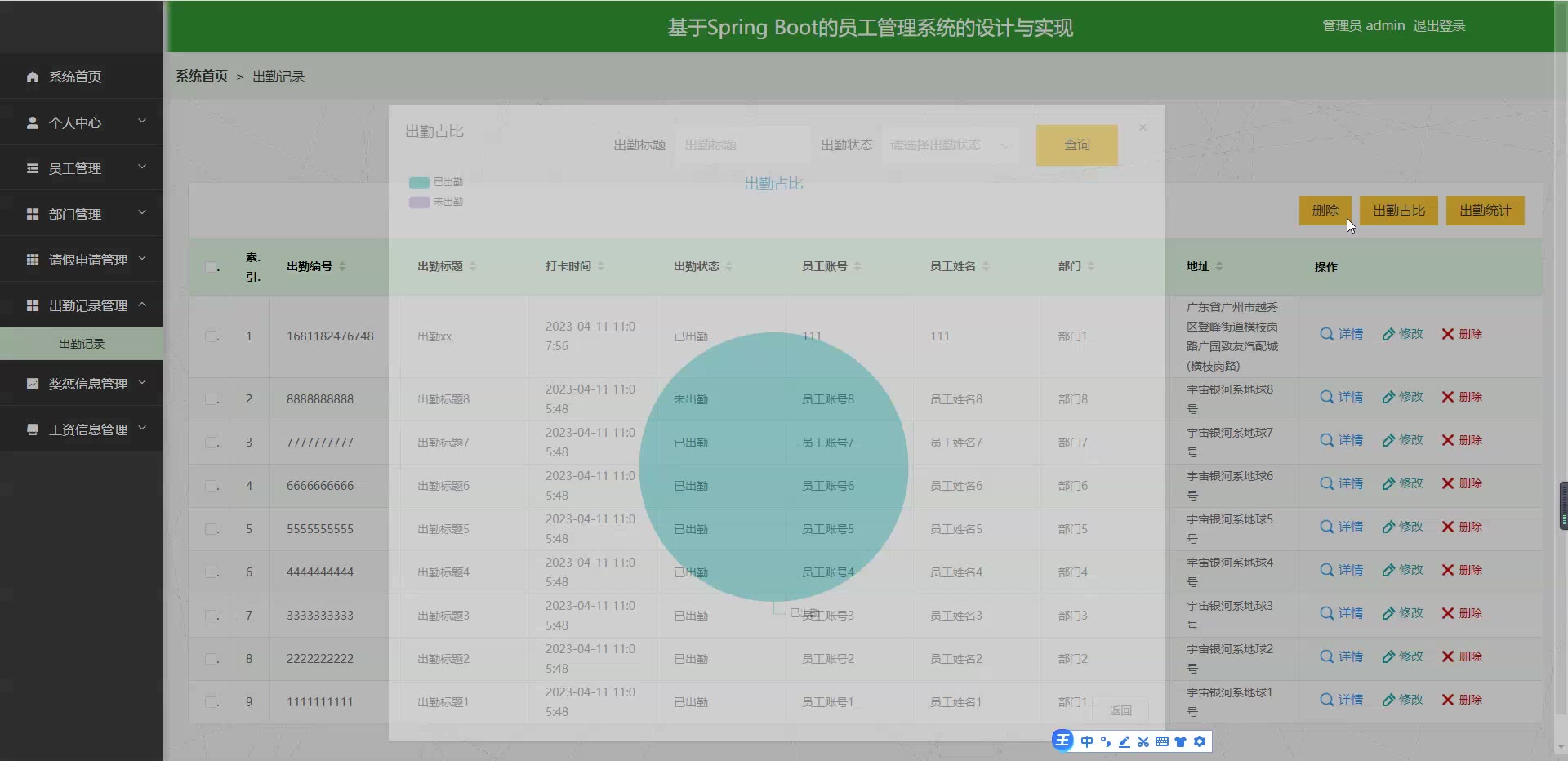This screenshot has height=761, width=1568.
Task: Click the 退出登录 link in the header
Action: pyautogui.click(x=1439, y=26)
